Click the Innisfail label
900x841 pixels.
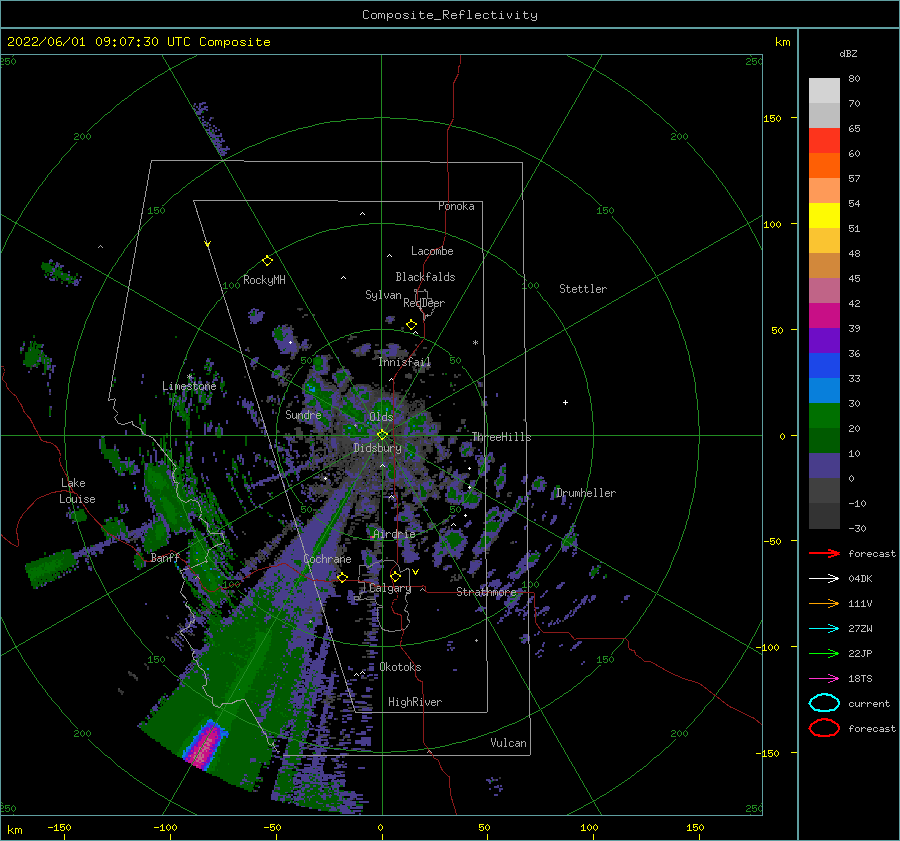tap(404, 362)
